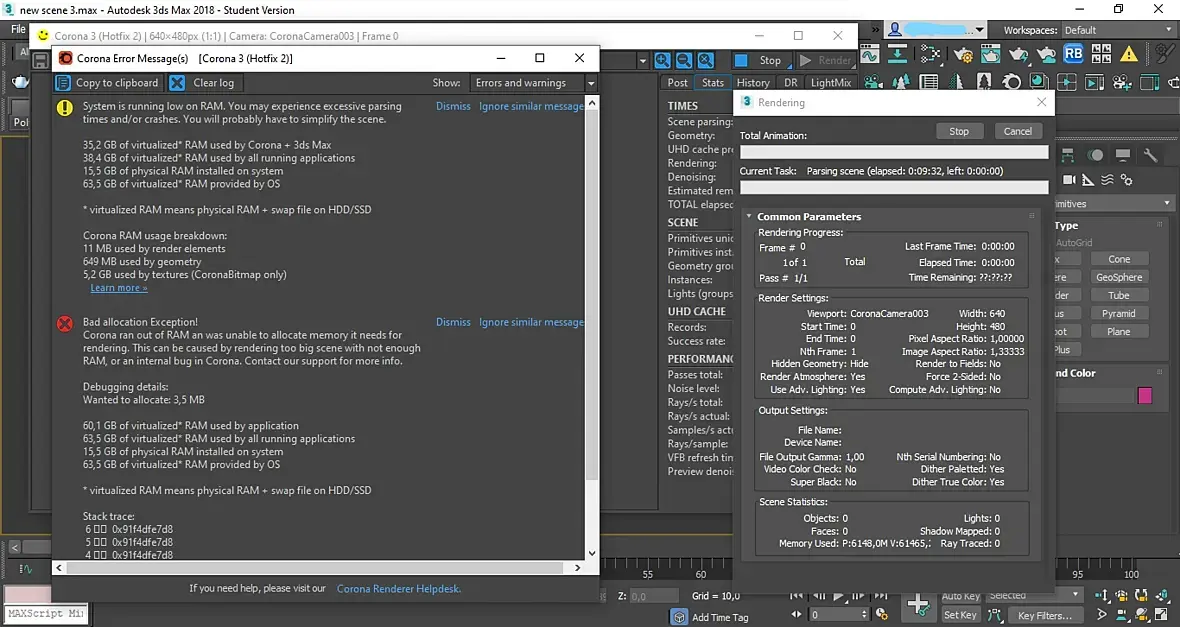1180x627 pixels.
Task: Click the blue RB toolbar icon
Action: click(x=1073, y=54)
